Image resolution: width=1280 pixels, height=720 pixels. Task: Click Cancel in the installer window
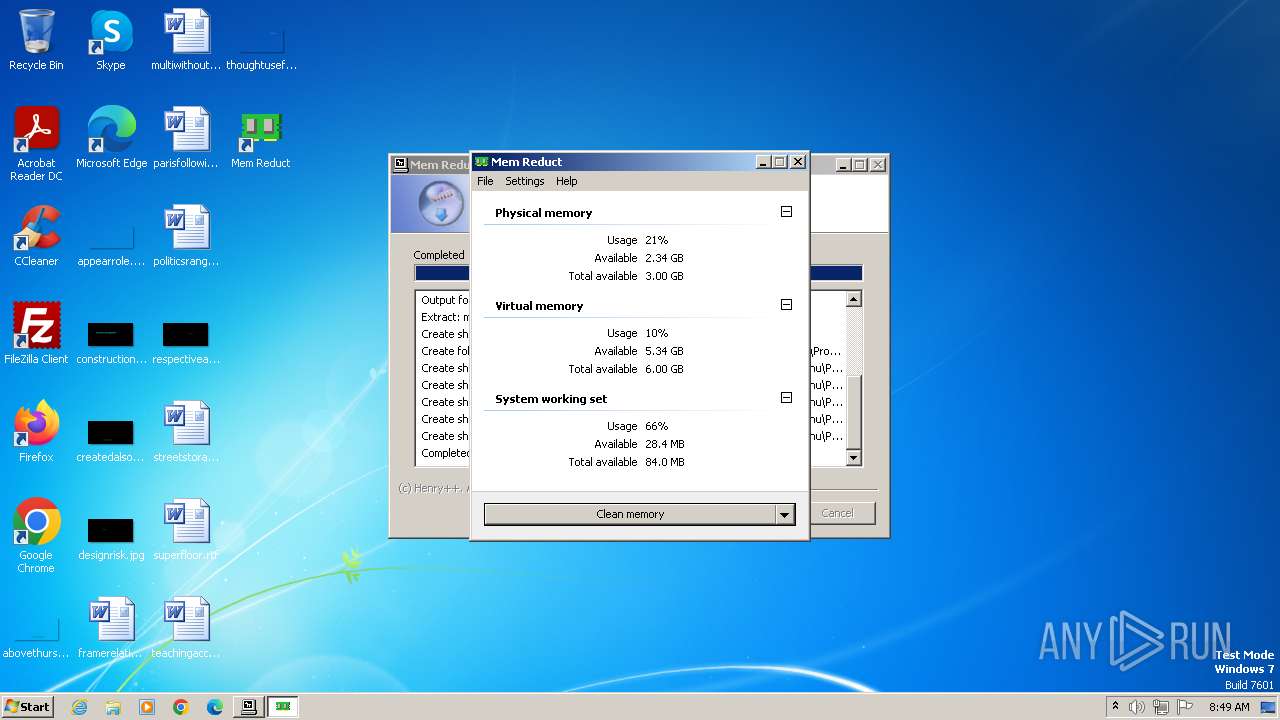[837, 513]
